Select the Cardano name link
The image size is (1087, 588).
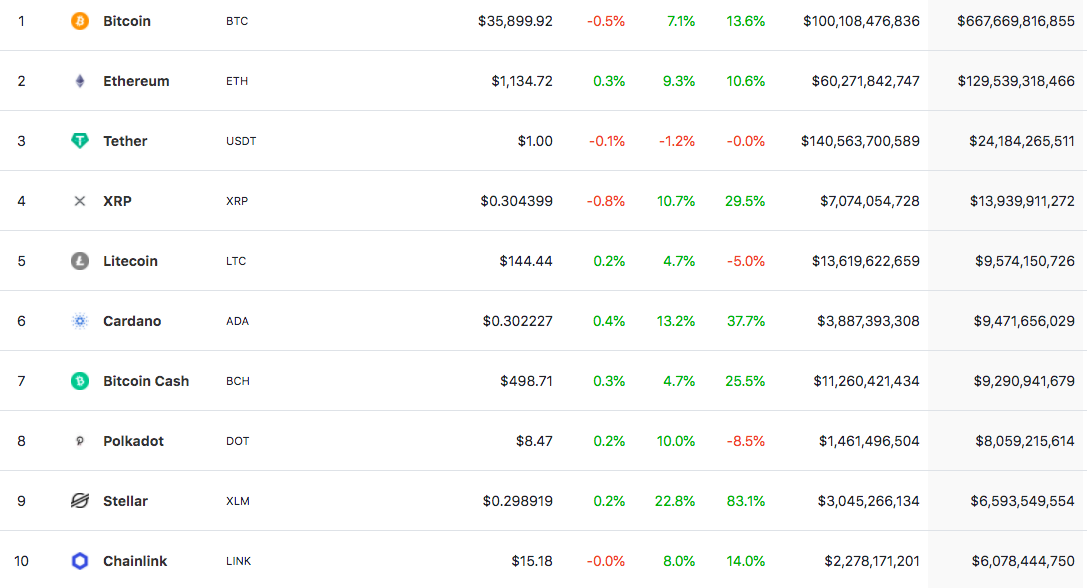click(132, 321)
